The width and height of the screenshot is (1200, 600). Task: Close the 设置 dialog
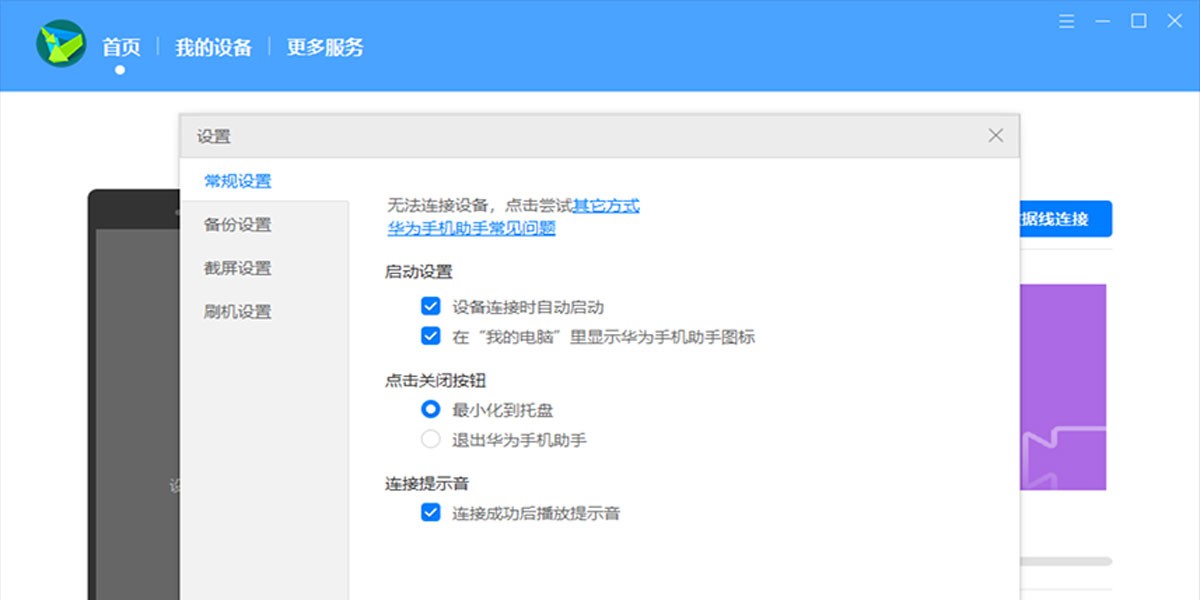[995, 135]
